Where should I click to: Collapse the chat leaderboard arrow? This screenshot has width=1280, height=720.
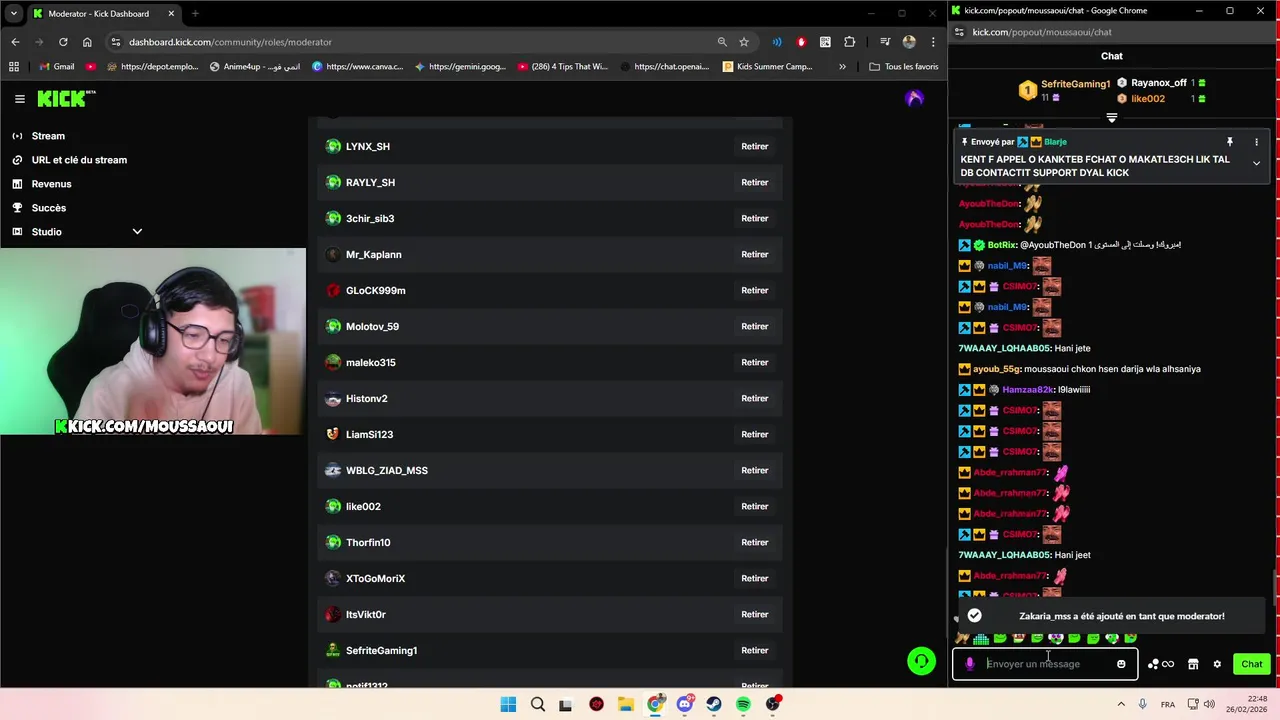click(x=1112, y=118)
